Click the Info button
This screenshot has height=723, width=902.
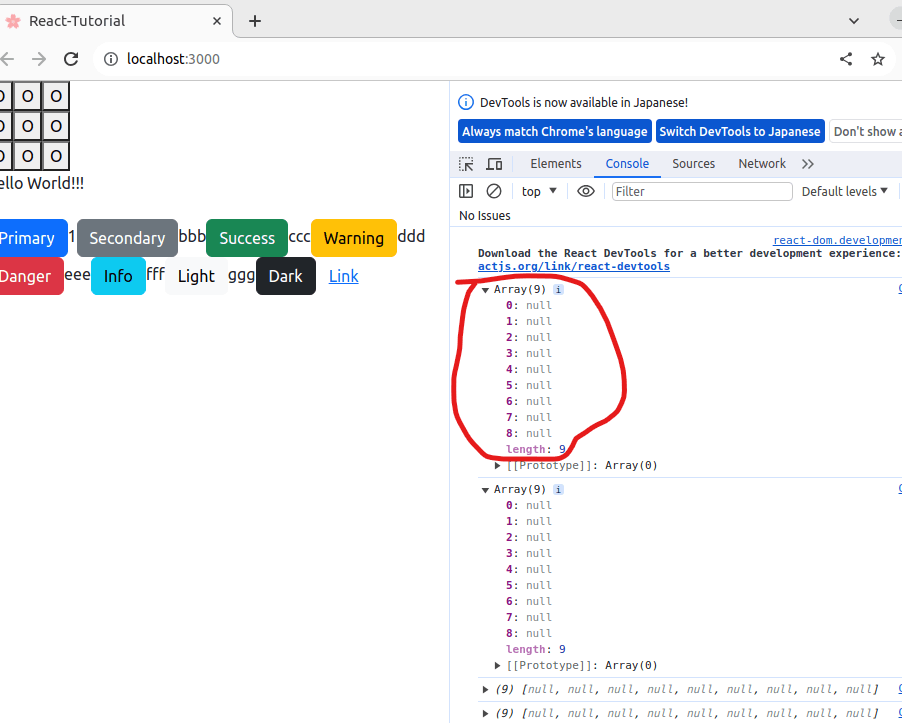point(118,276)
